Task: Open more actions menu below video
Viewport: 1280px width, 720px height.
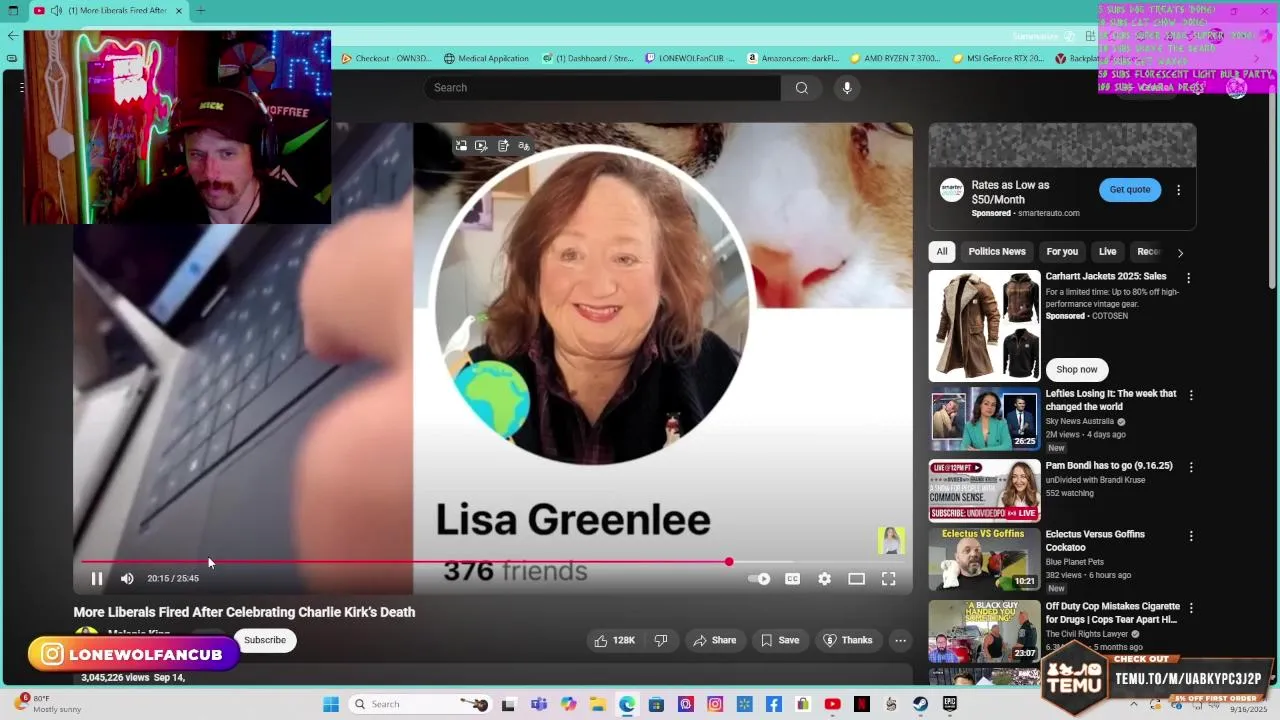Action: click(900, 640)
